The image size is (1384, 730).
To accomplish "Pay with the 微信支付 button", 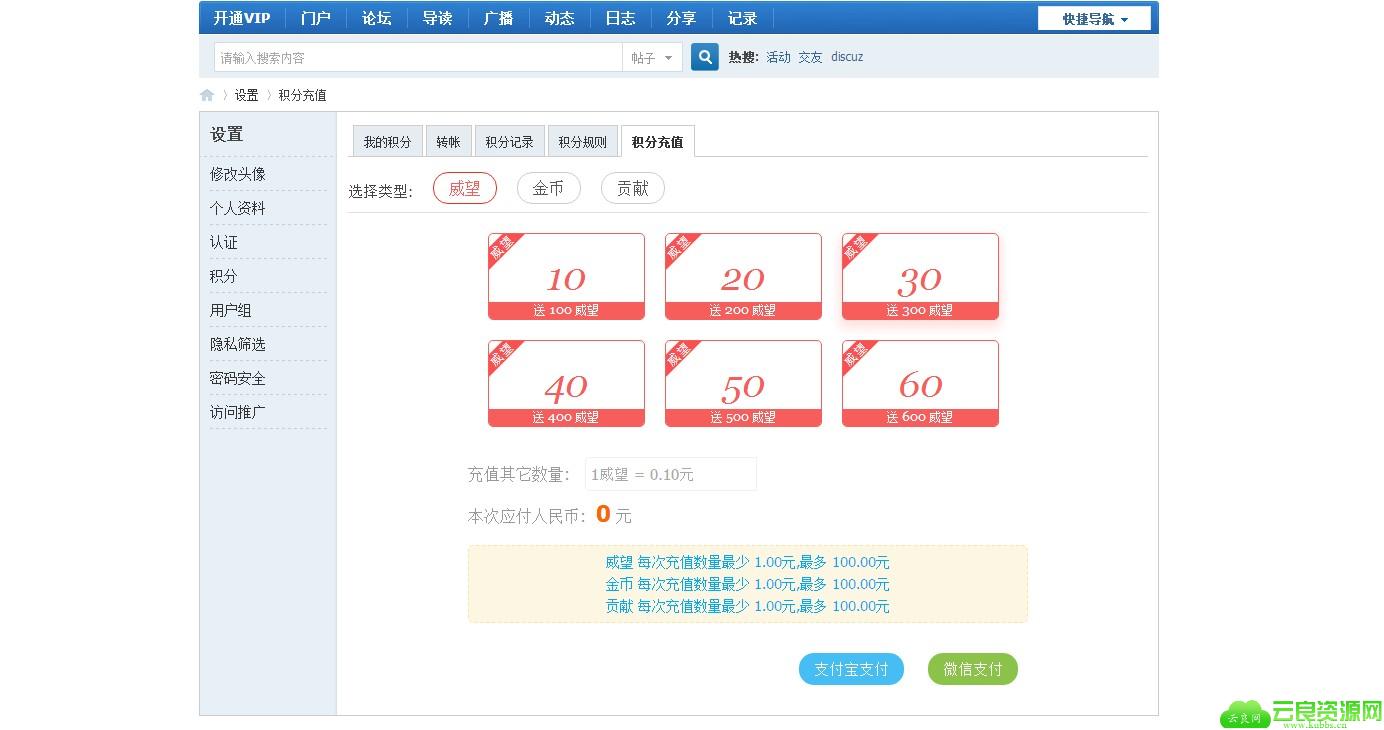I will point(973,669).
